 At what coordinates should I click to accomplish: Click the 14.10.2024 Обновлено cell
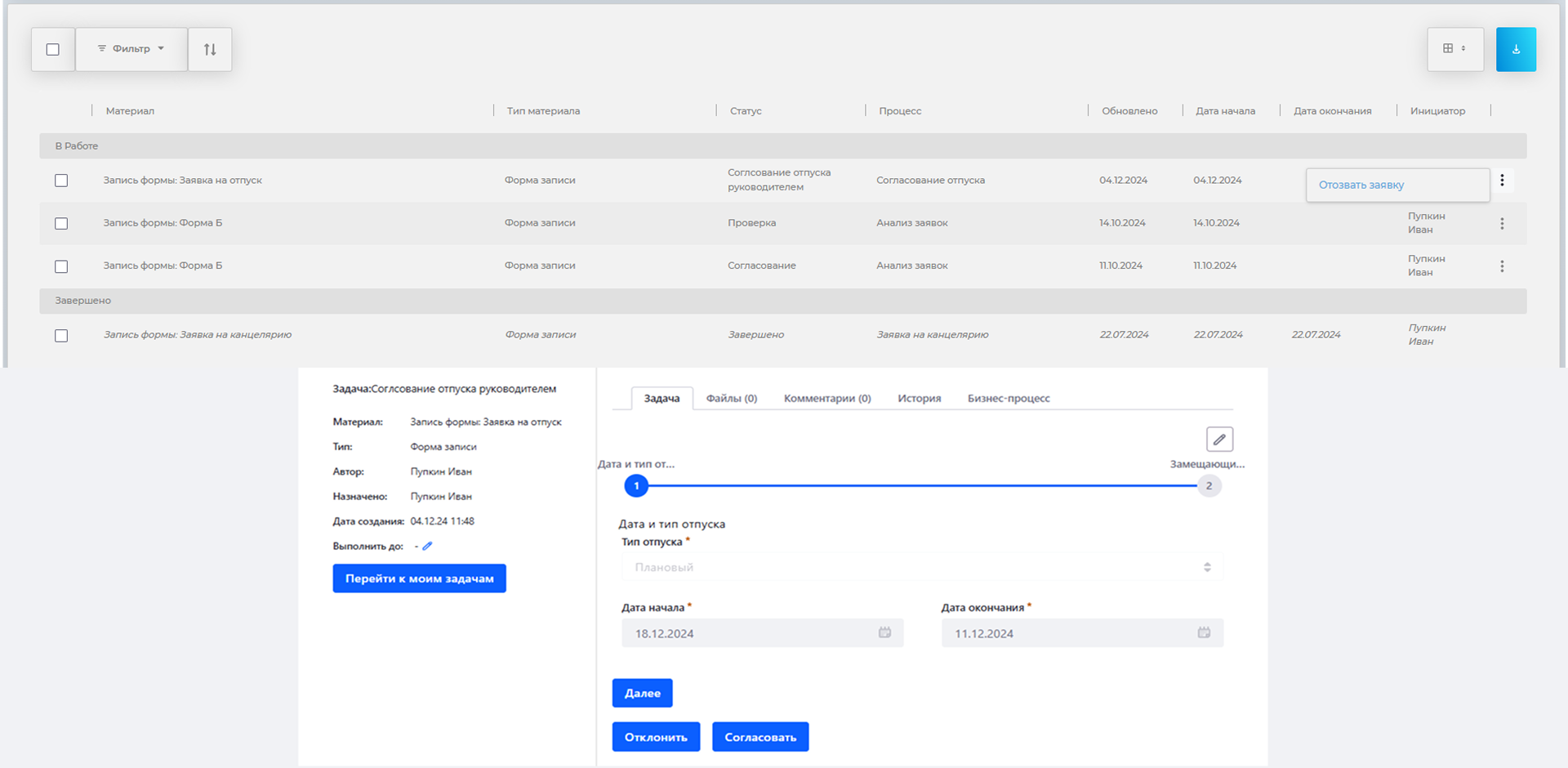tap(1122, 223)
